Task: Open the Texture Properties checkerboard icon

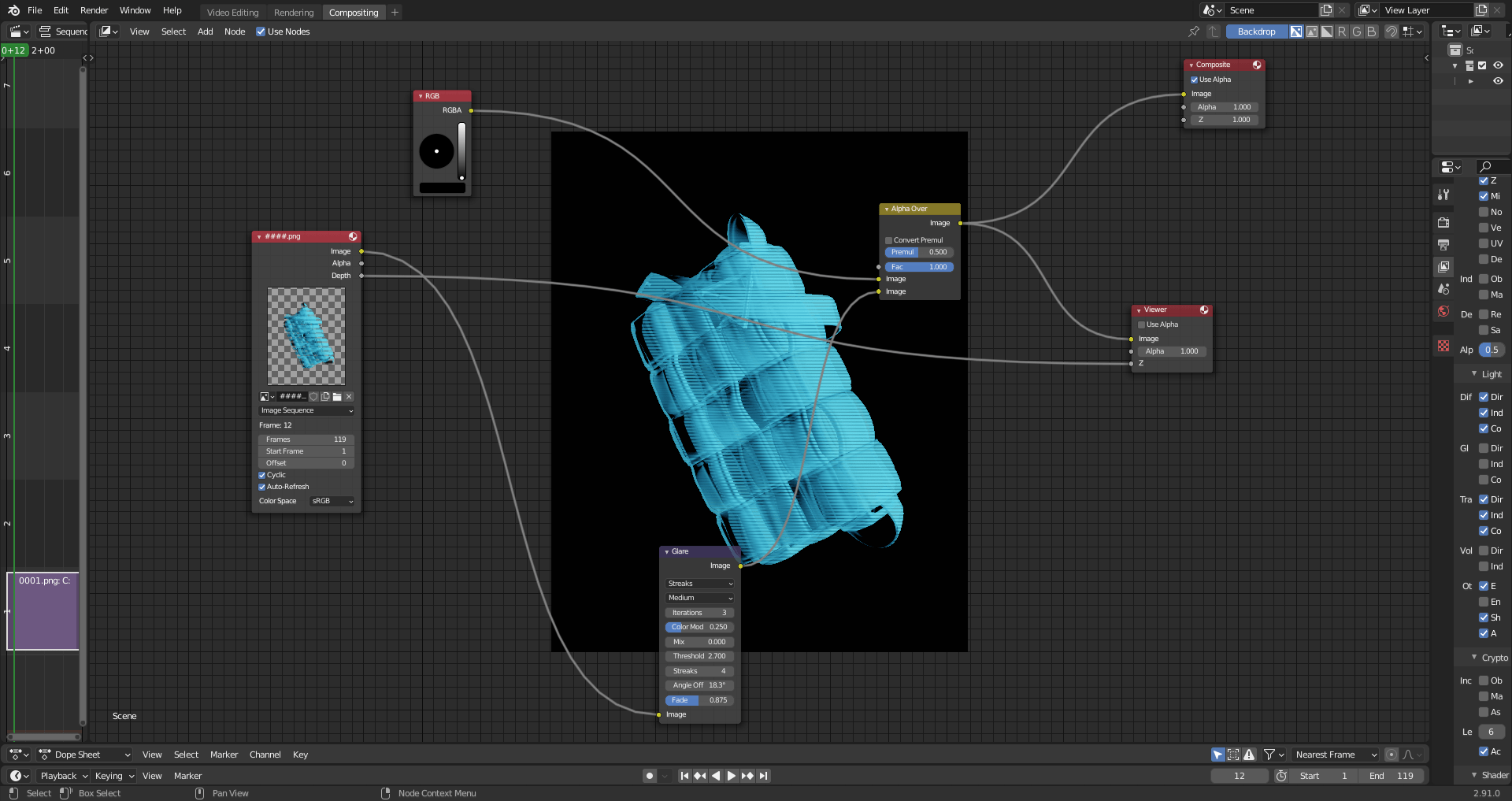Action: pos(1443,345)
